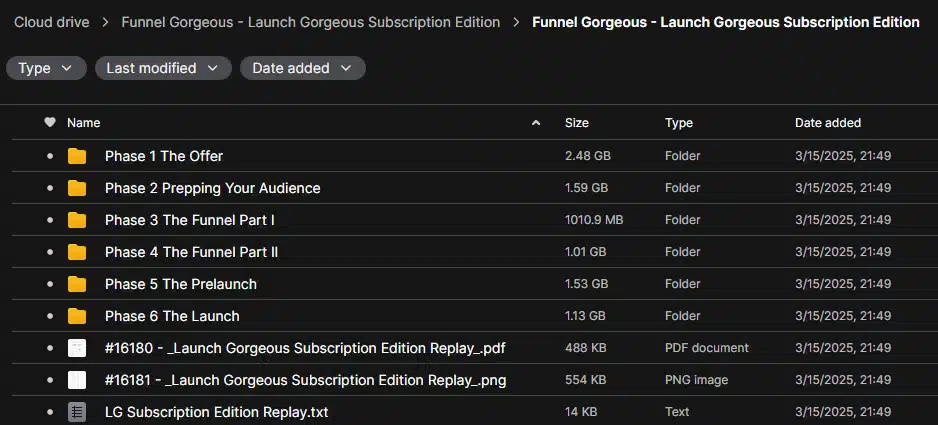Click the 488 KB size value

[586, 348]
